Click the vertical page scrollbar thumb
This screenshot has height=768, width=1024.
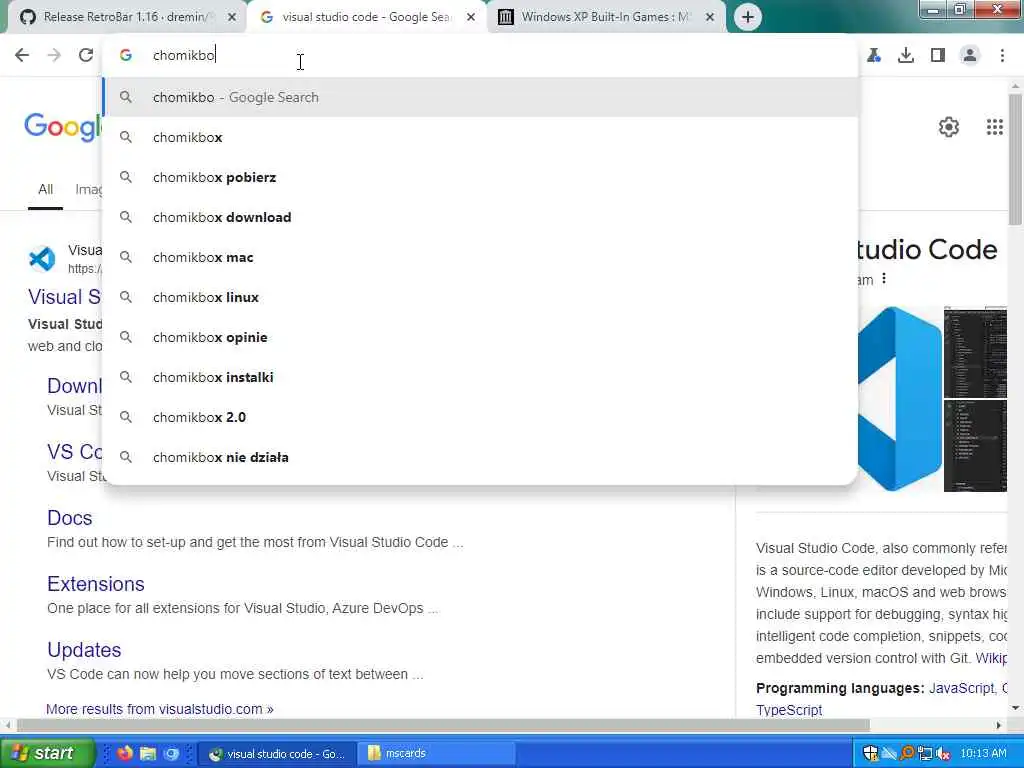(x=1015, y=160)
